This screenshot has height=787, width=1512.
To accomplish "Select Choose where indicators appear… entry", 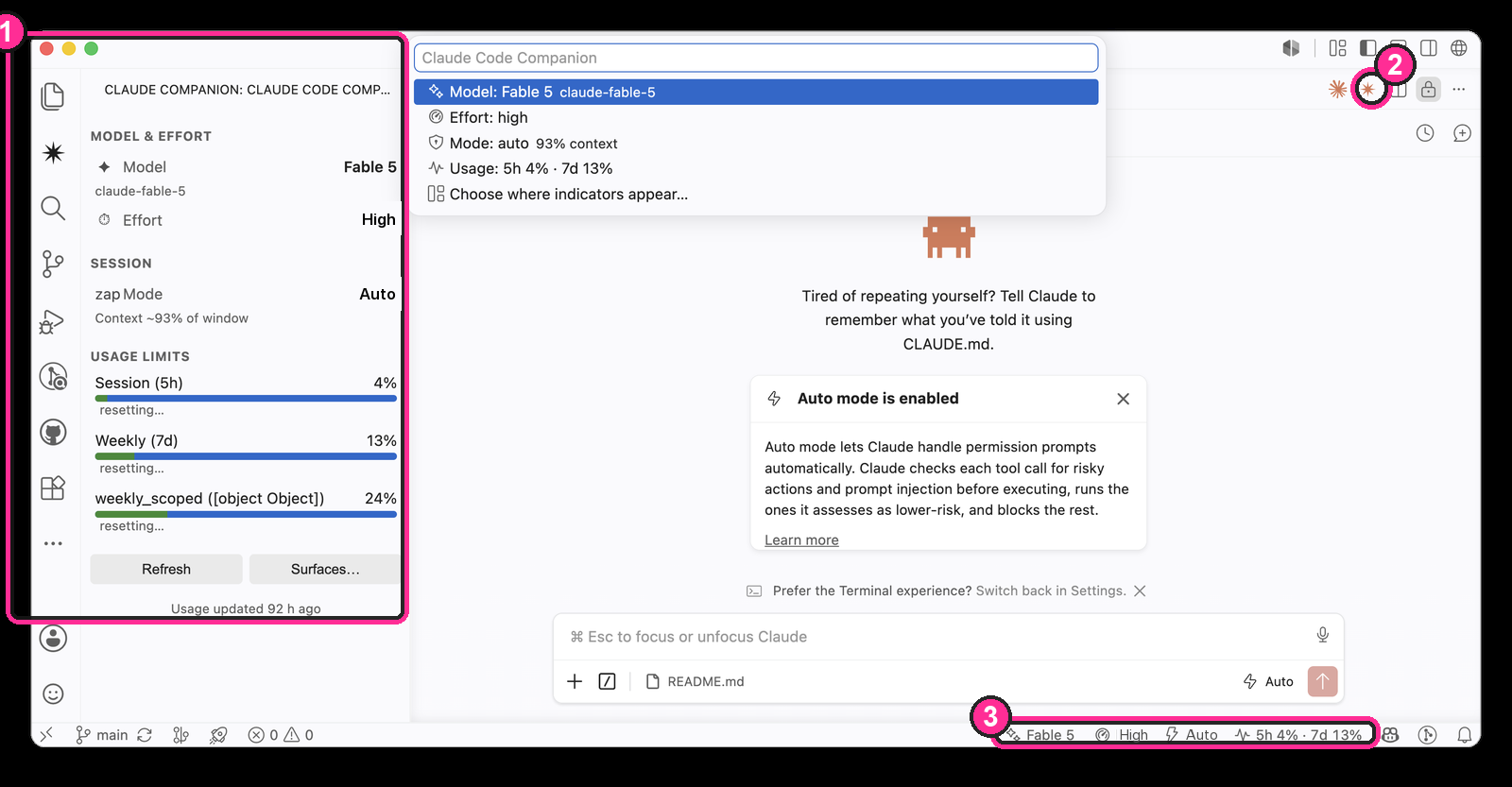I will point(756,194).
